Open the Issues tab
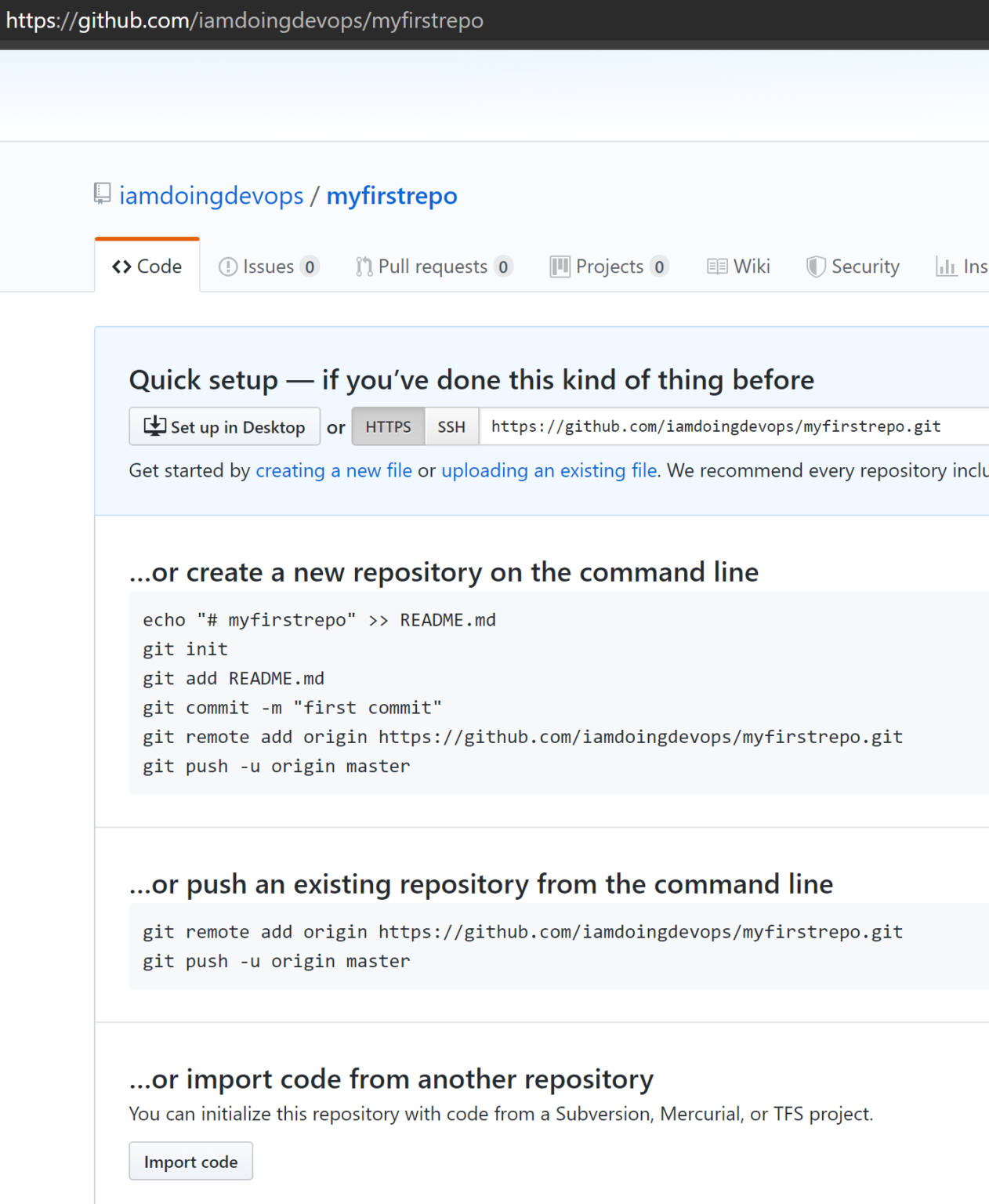The width and height of the screenshot is (989, 1204). tap(268, 267)
